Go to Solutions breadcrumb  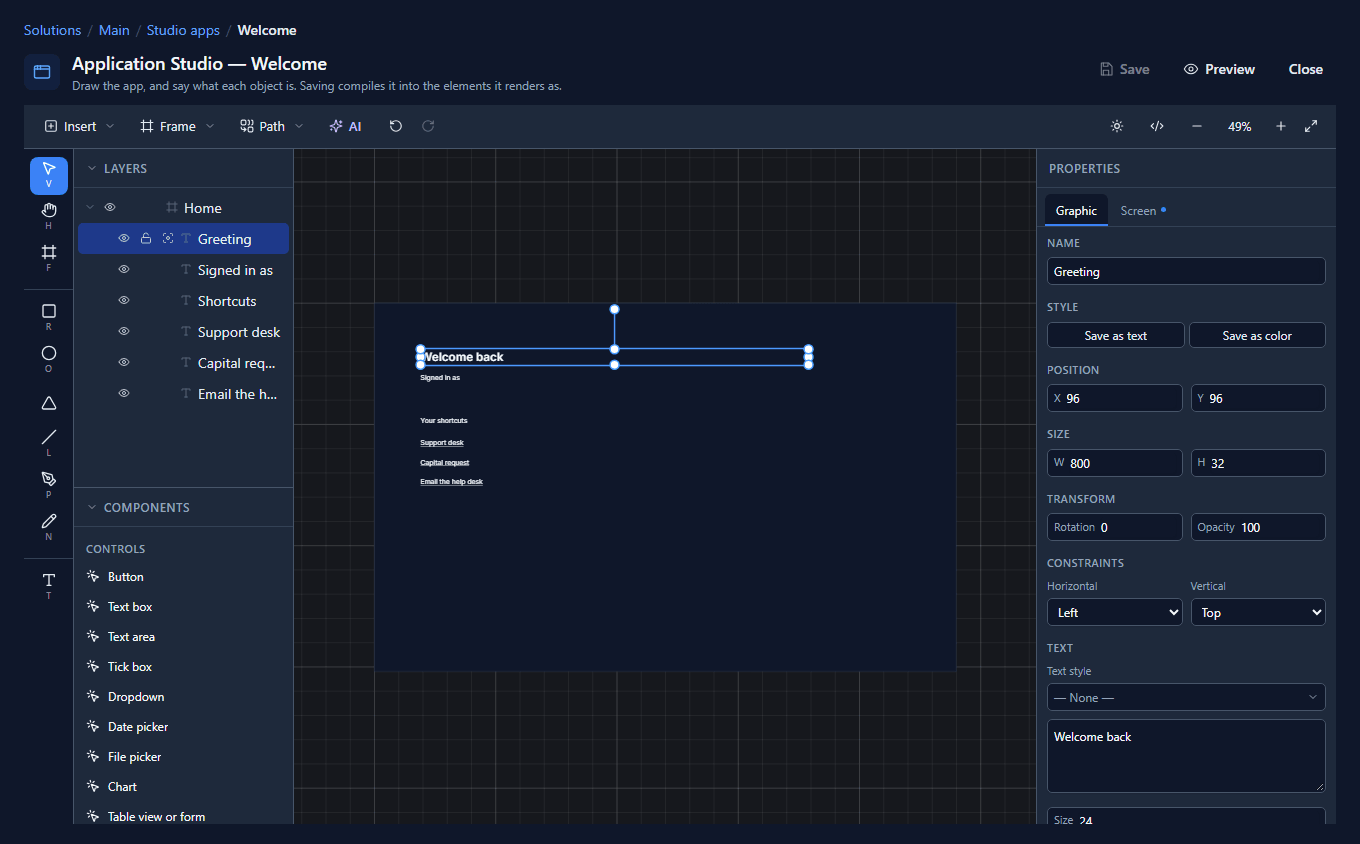tap(52, 30)
